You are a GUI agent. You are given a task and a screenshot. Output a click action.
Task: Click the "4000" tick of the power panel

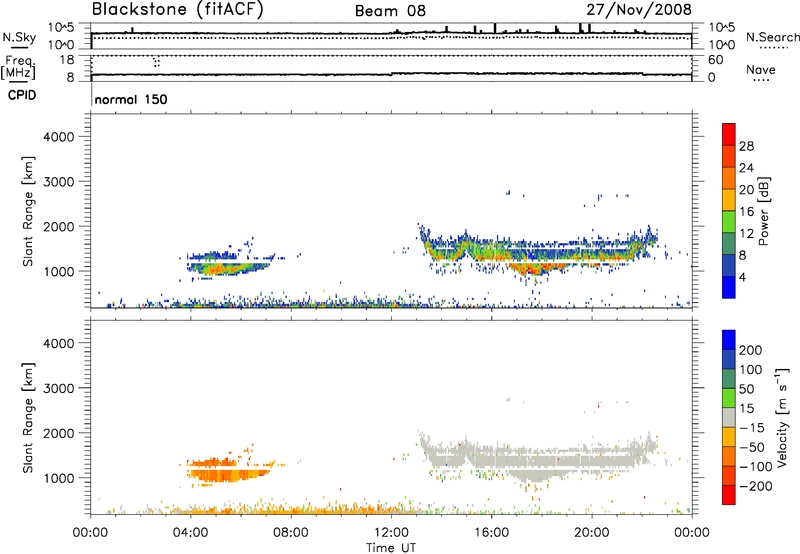[x=58, y=137]
